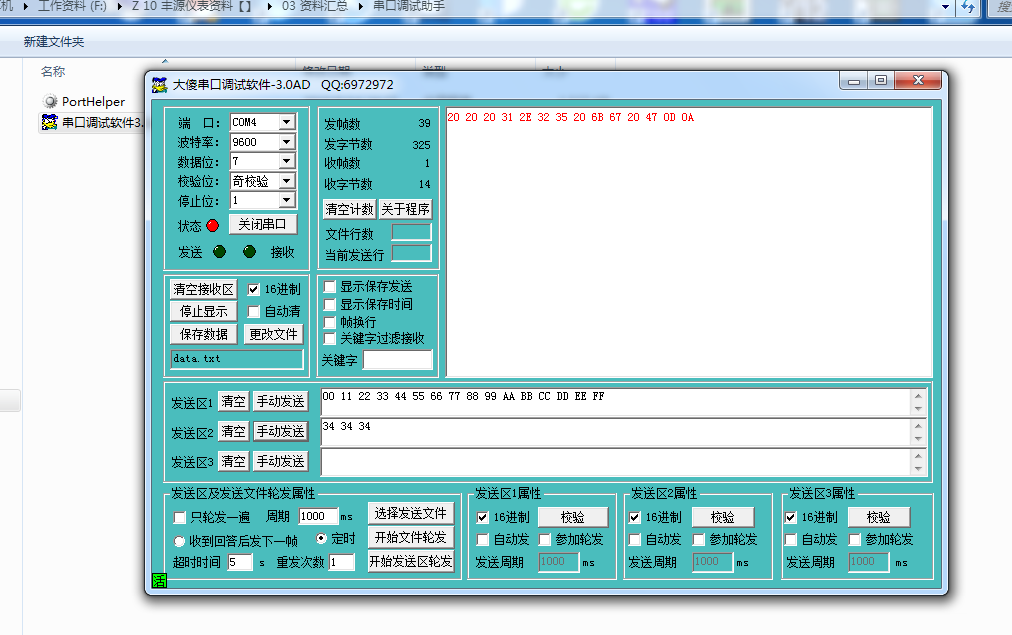The width and height of the screenshot is (1012, 635).
Task: Open the 校验位 奇校验 dropdown
Action: [x=286, y=181]
